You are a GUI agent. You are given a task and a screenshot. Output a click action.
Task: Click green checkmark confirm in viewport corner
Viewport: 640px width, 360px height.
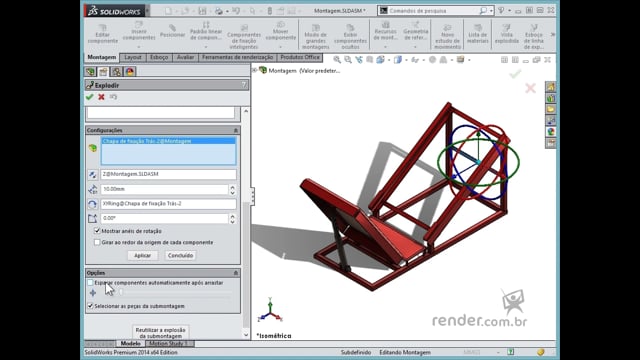tap(516, 74)
